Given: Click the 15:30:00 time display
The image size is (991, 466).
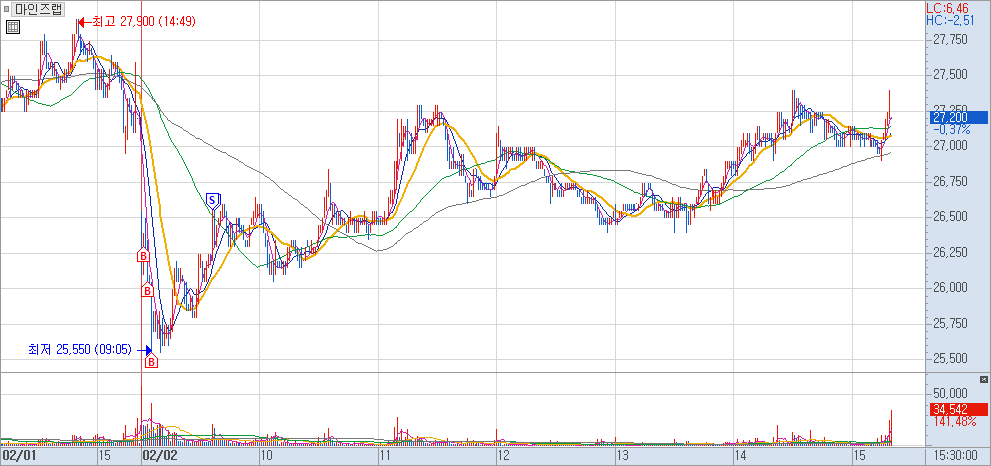Looking at the screenshot, I should 954,455.
